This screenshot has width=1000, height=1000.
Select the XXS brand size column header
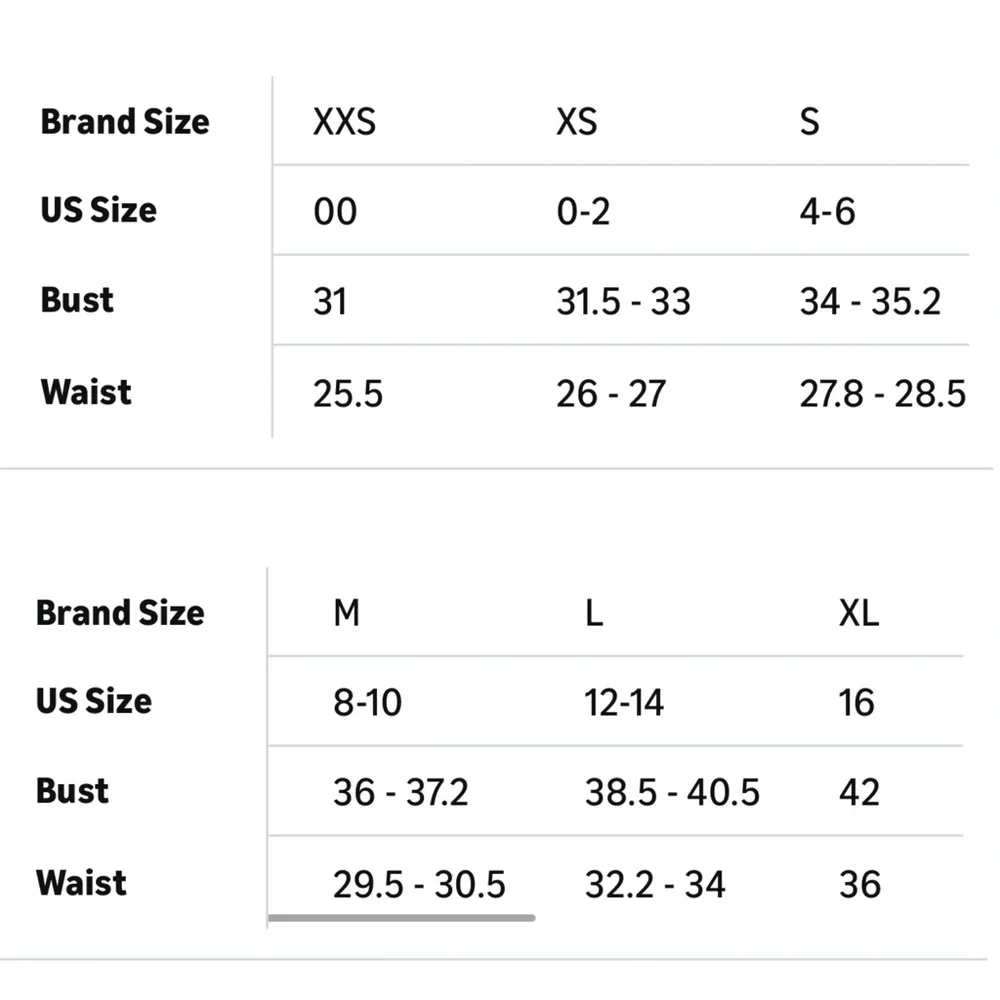344,122
